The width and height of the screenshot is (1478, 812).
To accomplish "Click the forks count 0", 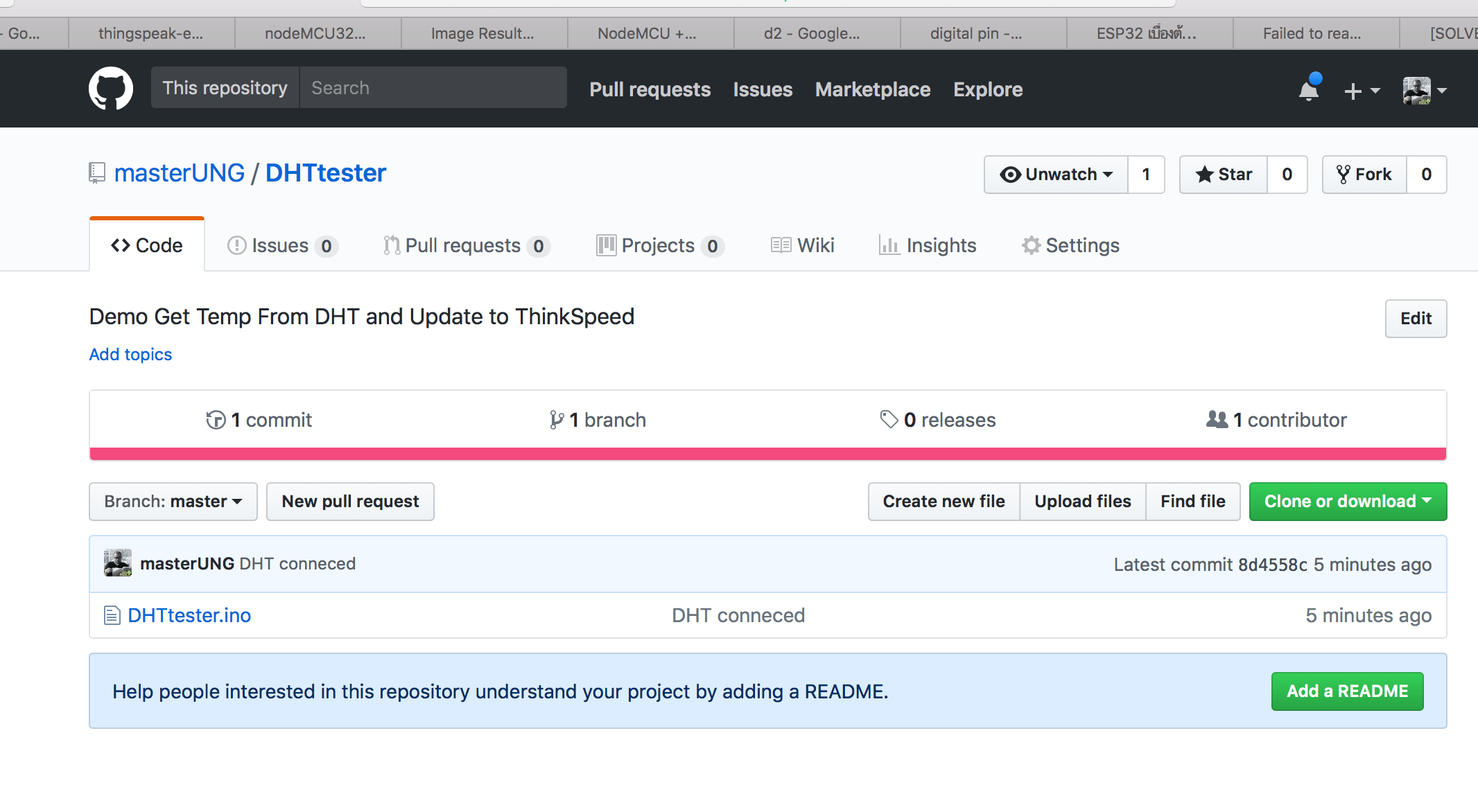I will (x=1427, y=175).
